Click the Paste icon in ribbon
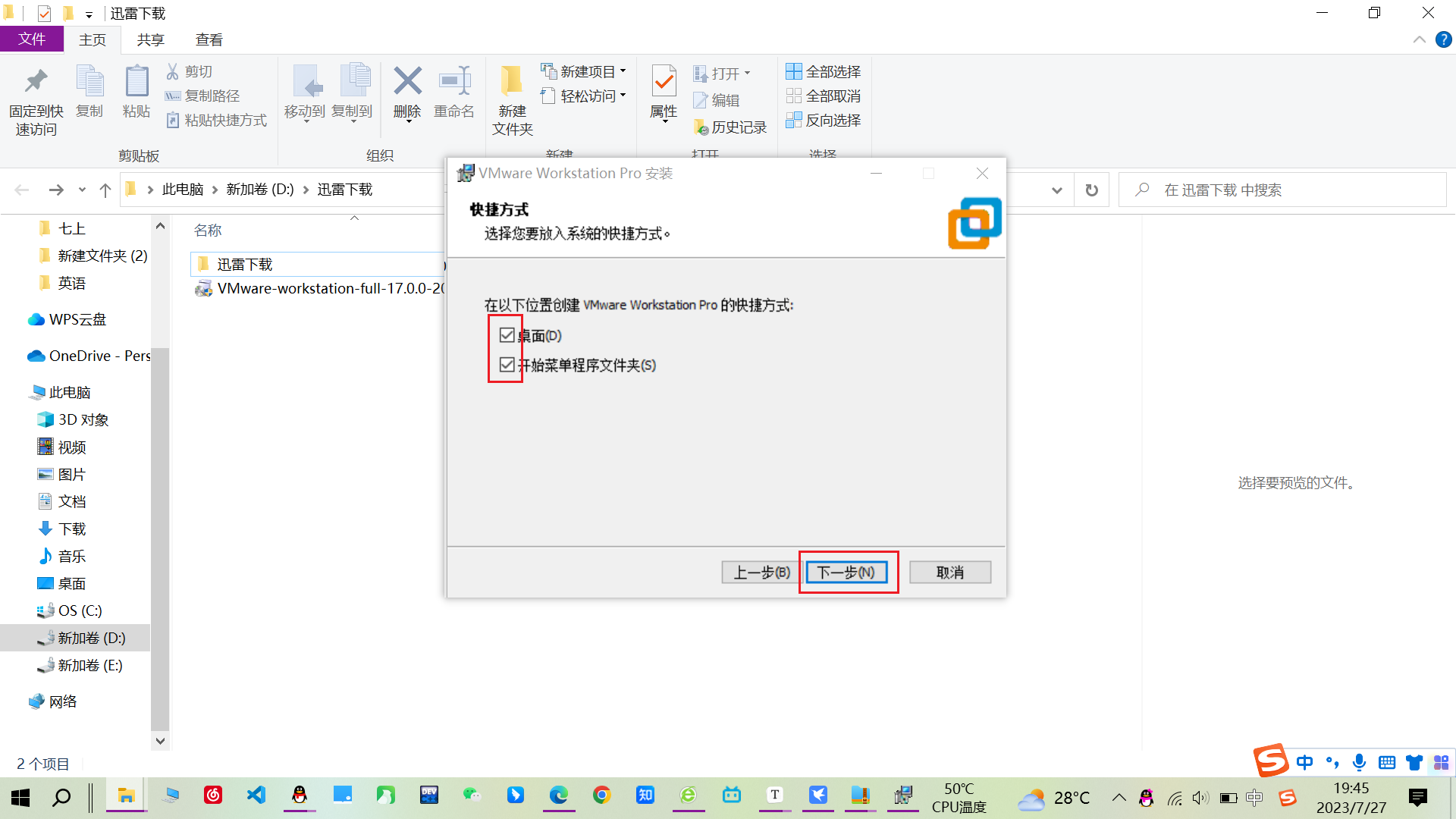This screenshot has height=819, width=1456. point(136,81)
